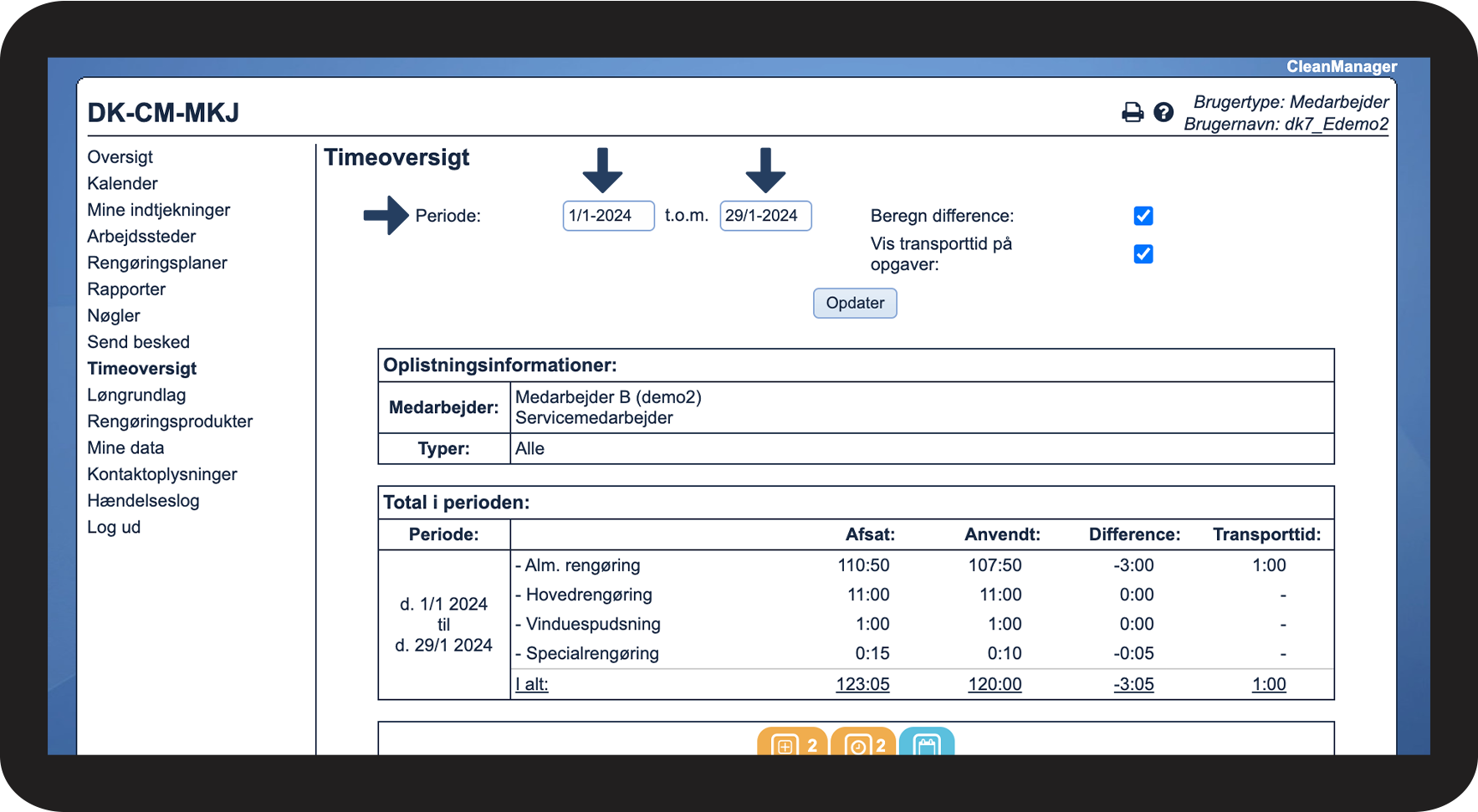The height and width of the screenshot is (812, 1478).
Task: Go to Kalender in the sidebar
Action: [122, 184]
